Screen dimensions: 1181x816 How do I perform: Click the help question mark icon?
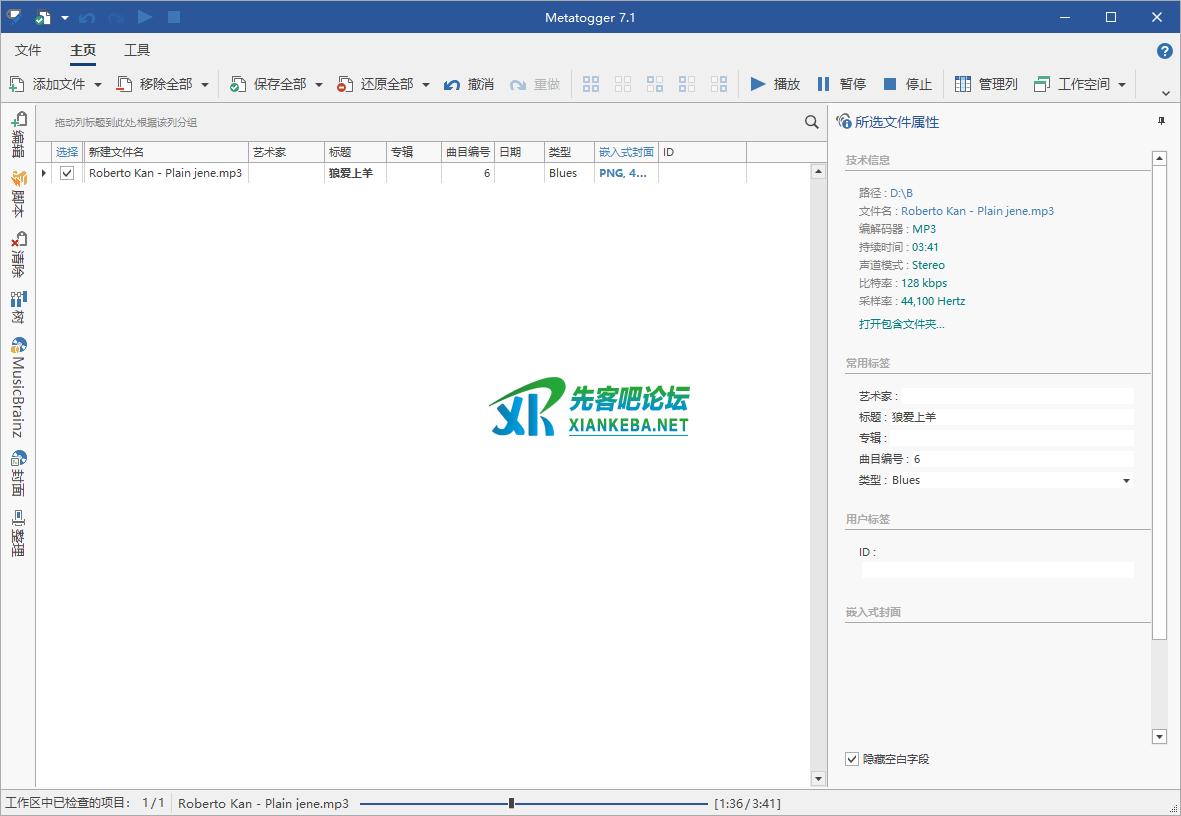(x=1164, y=51)
